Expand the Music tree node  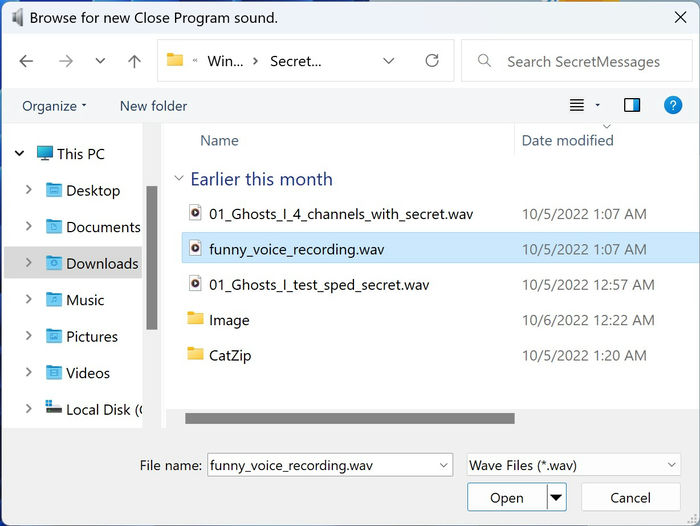coord(29,300)
